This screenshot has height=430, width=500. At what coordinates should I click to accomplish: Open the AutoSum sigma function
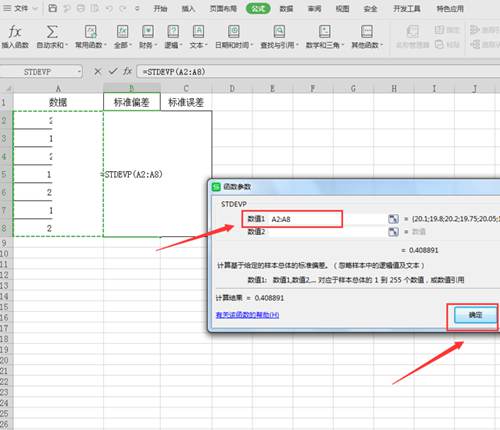pyautogui.click(x=52, y=32)
